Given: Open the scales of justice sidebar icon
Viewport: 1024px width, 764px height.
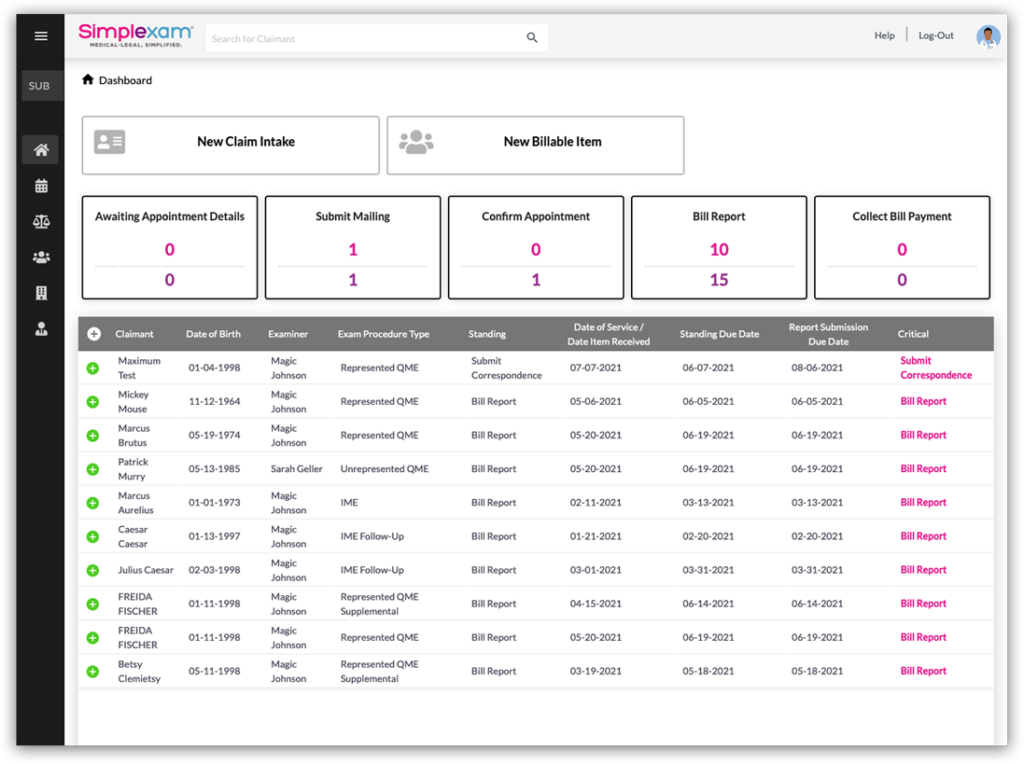Looking at the screenshot, I should [x=41, y=222].
